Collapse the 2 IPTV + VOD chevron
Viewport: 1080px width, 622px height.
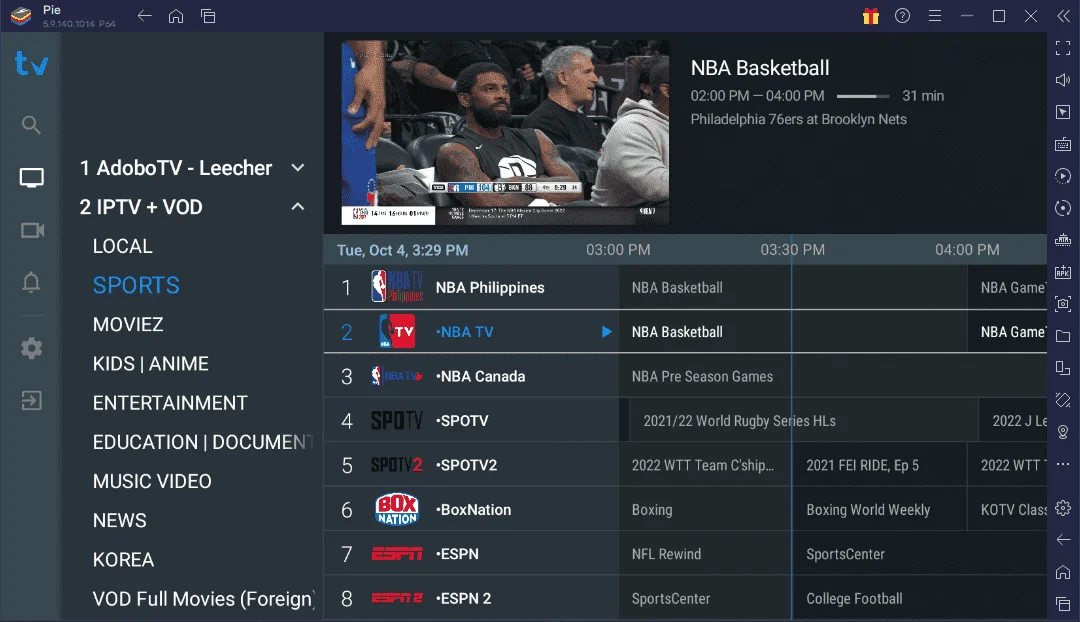point(298,207)
